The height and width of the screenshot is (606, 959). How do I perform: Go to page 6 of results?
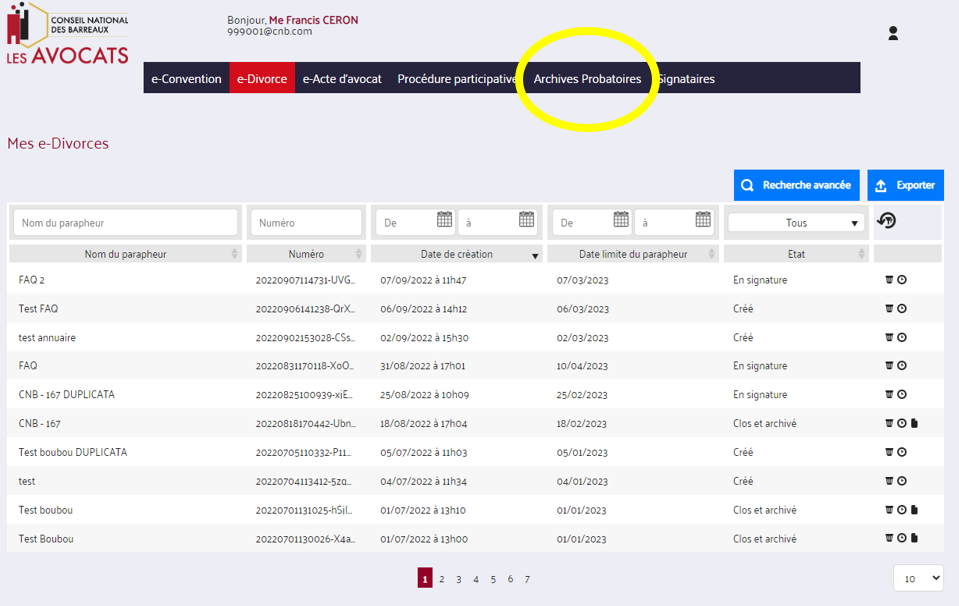tap(510, 578)
